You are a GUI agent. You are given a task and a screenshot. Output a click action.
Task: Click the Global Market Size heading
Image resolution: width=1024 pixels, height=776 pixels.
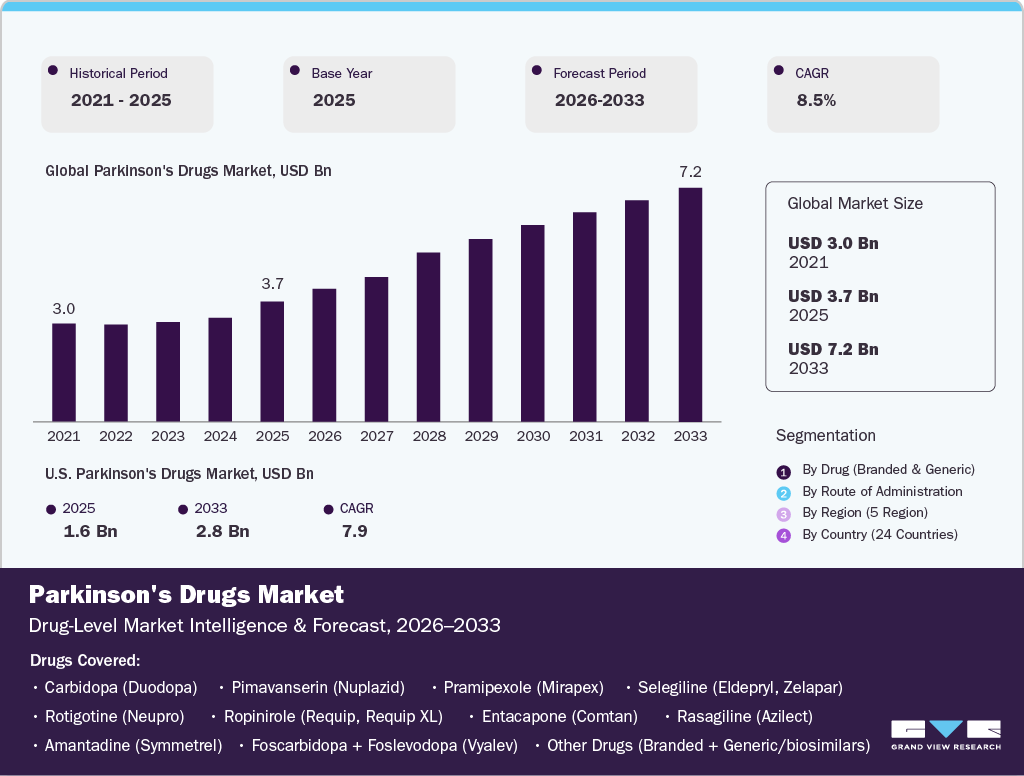point(855,203)
